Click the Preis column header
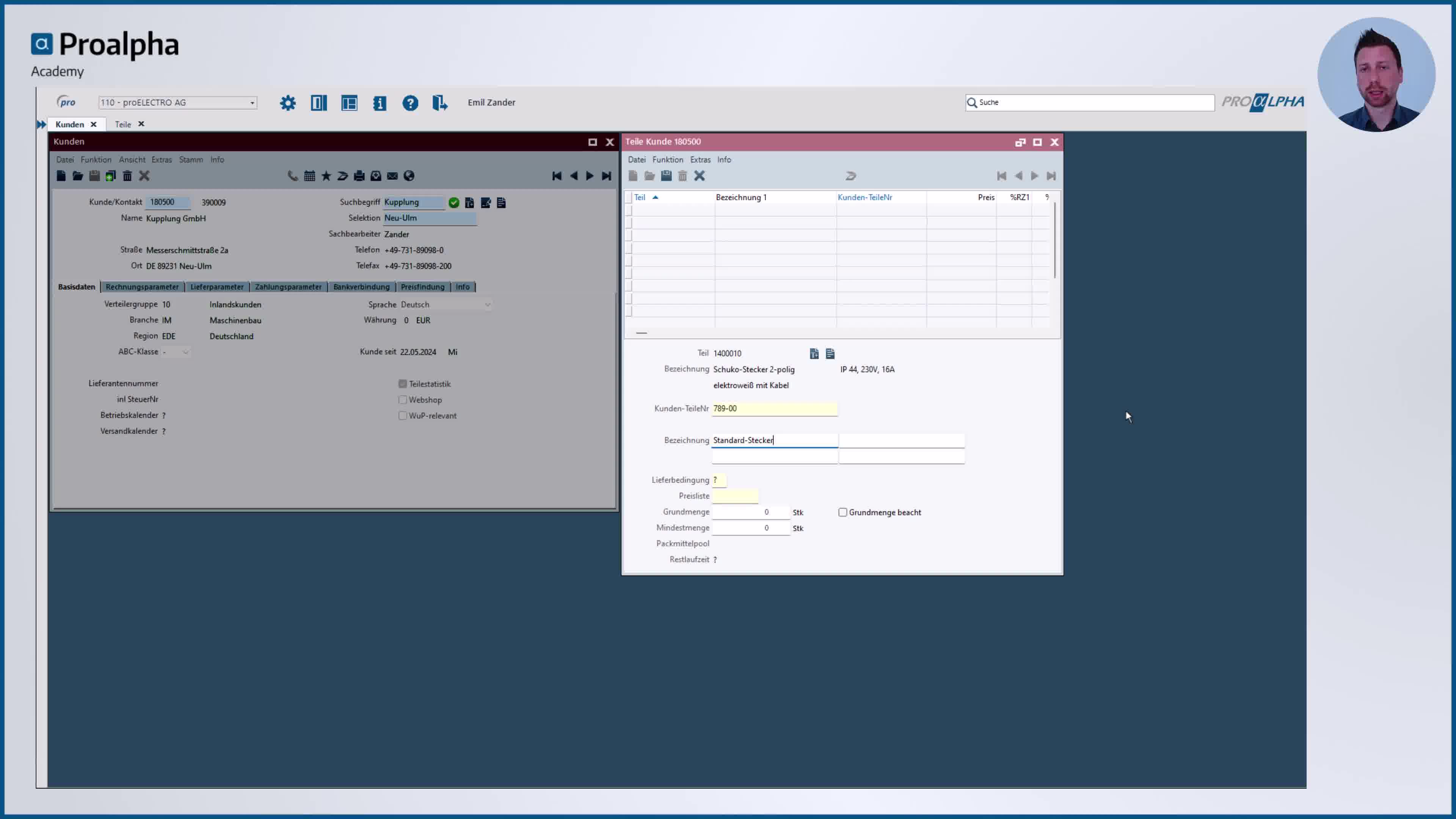The width and height of the screenshot is (1456, 819). [986, 197]
